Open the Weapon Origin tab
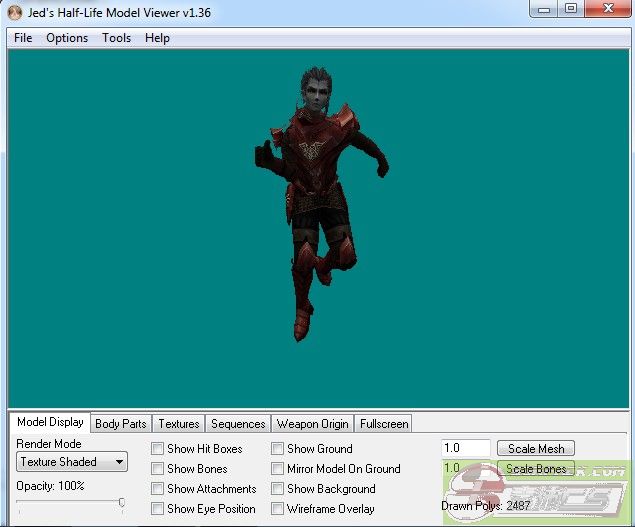This screenshot has height=527, width=635. tap(312, 424)
